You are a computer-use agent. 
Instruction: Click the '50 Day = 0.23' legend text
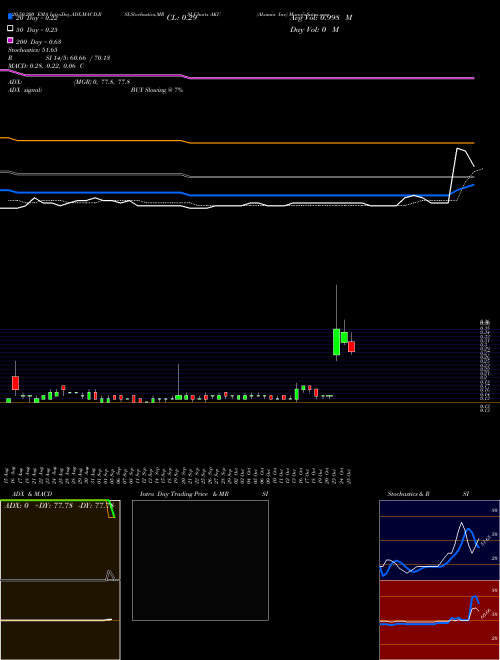click(x=36, y=30)
